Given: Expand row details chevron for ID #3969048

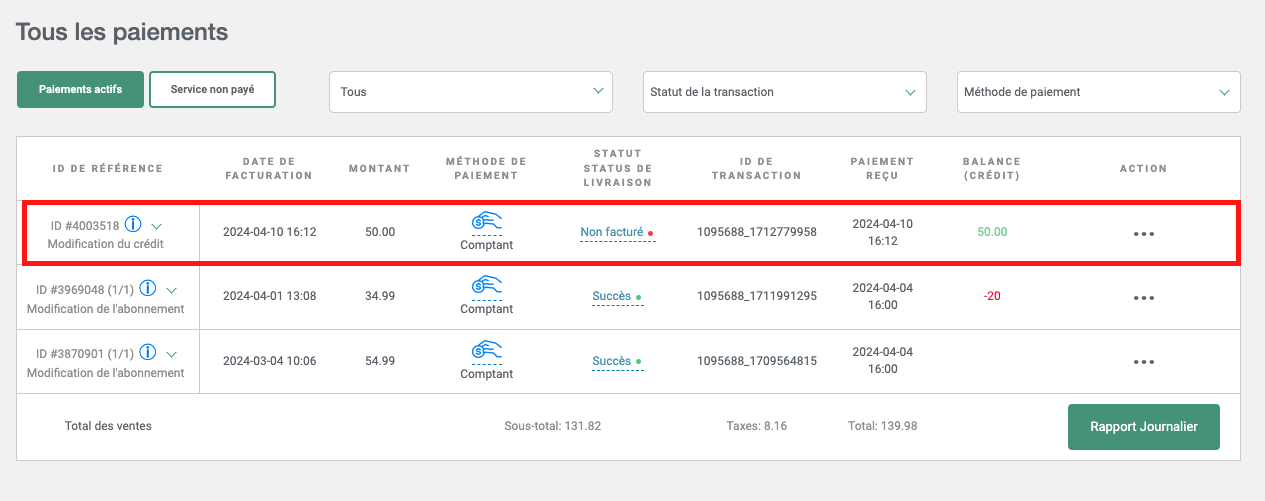Looking at the screenshot, I should pyautogui.click(x=172, y=290).
